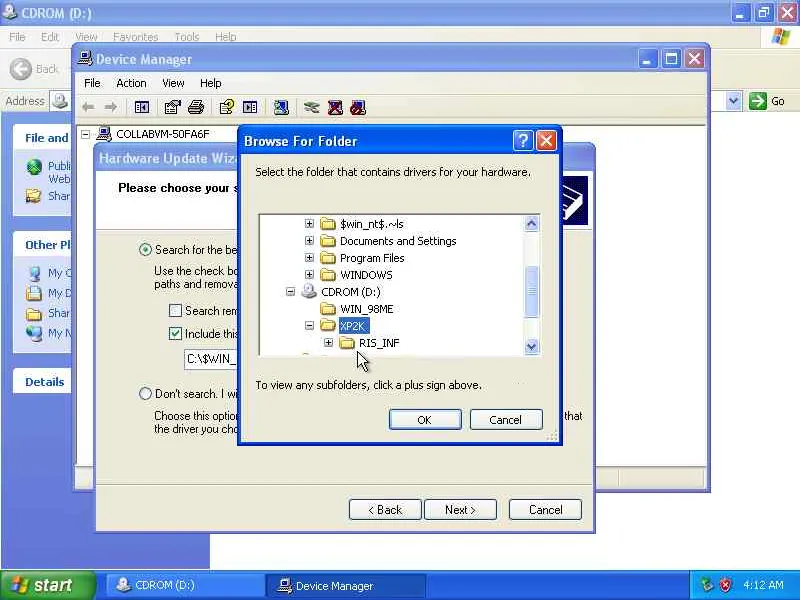Screen dimensions: 800x600
Task: Click the action pane toolbar icon
Action: [x=250, y=107]
